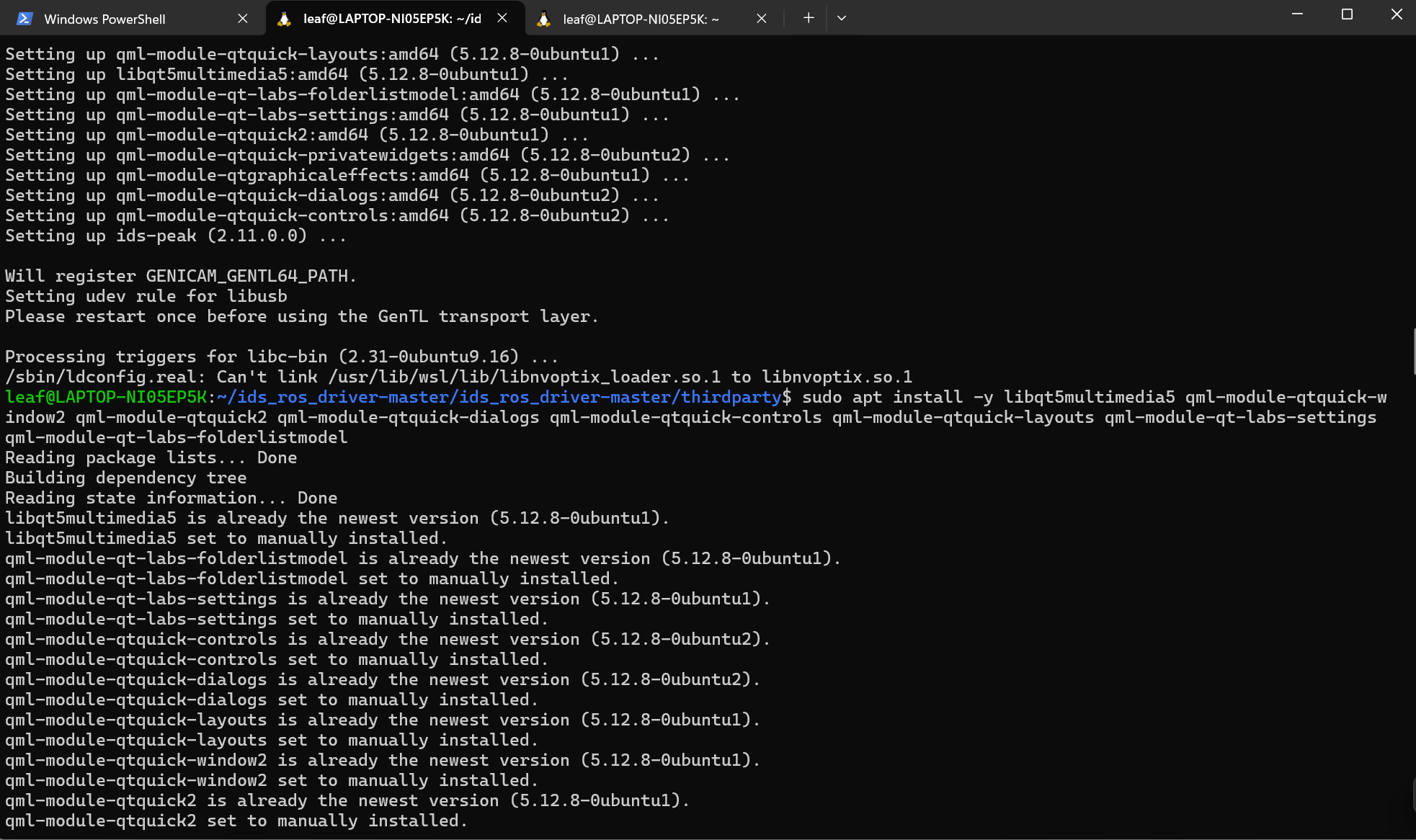Expand the new-tab profiles dropdown chevron

tap(841, 18)
